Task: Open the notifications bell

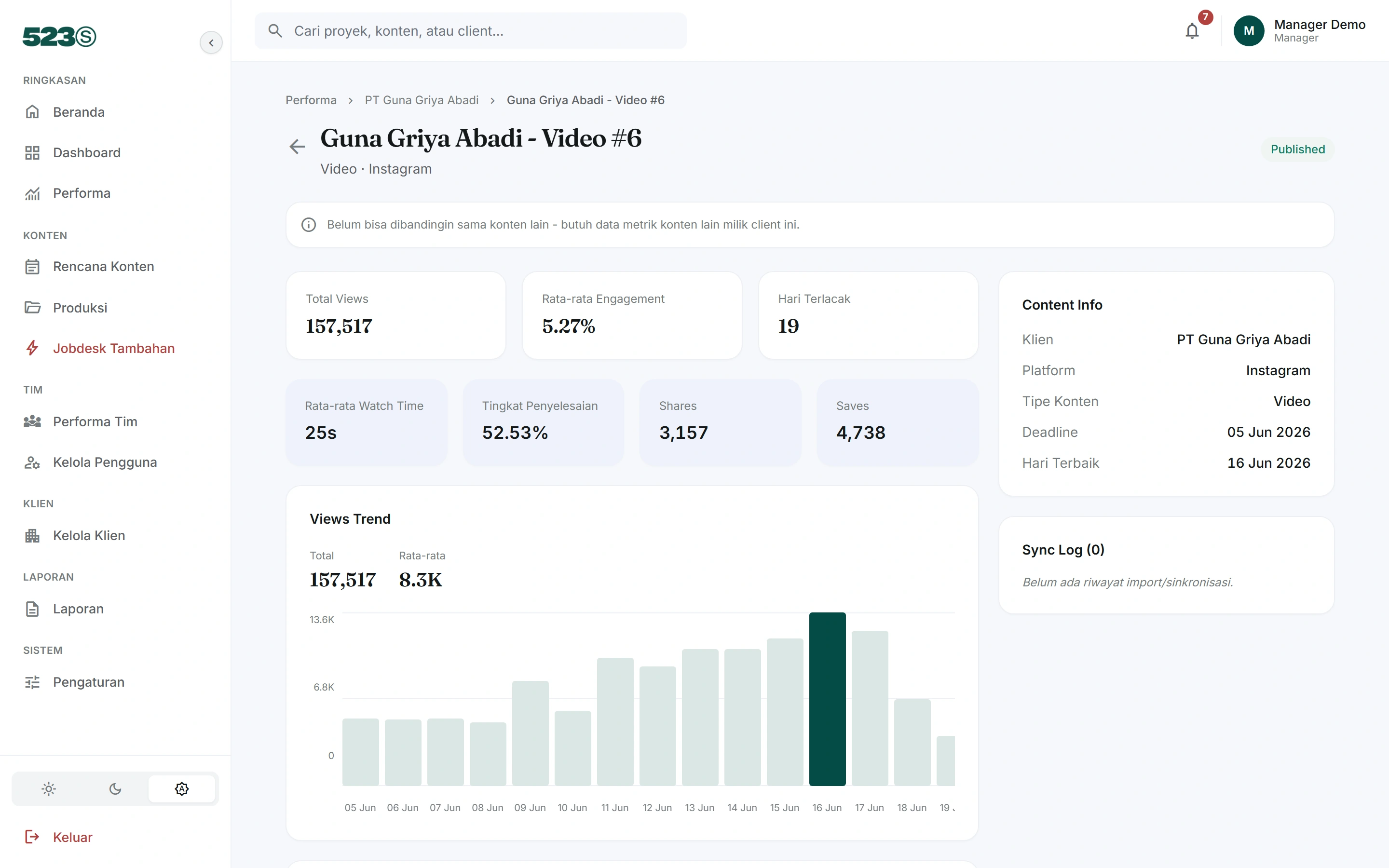Action: click(x=1192, y=31)
